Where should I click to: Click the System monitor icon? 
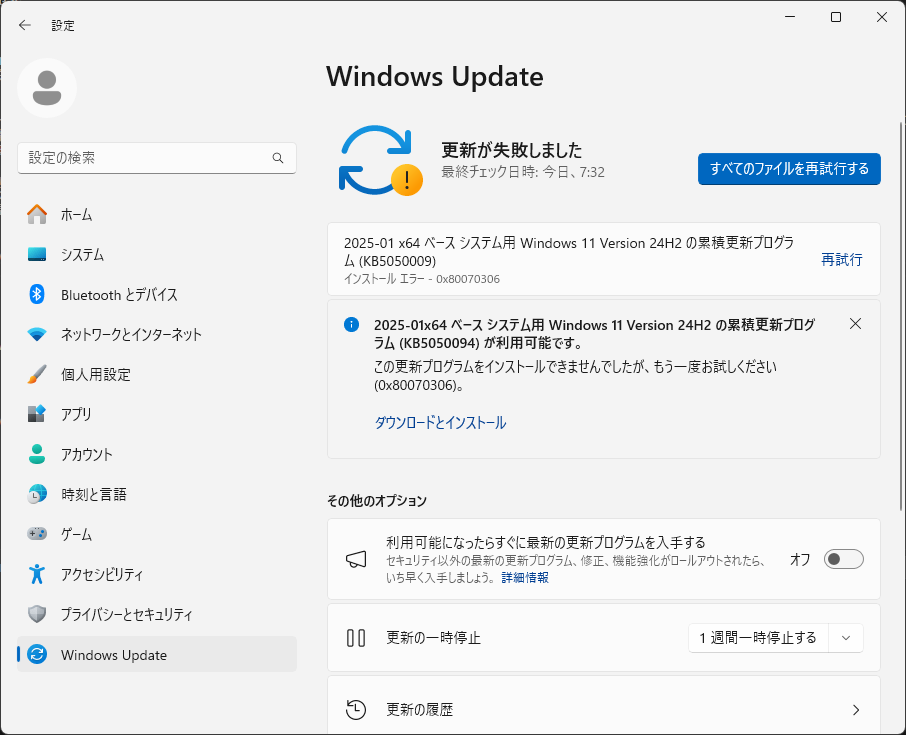click(x=37, y=254)
